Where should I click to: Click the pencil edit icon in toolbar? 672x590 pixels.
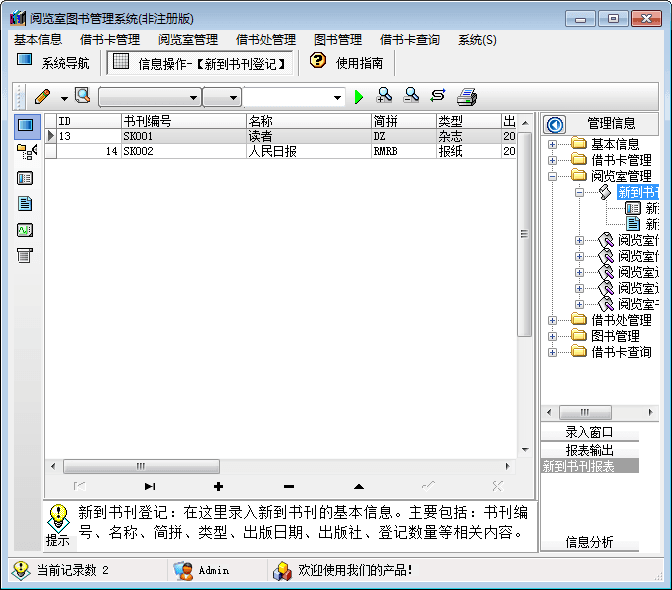click(42, 97)
